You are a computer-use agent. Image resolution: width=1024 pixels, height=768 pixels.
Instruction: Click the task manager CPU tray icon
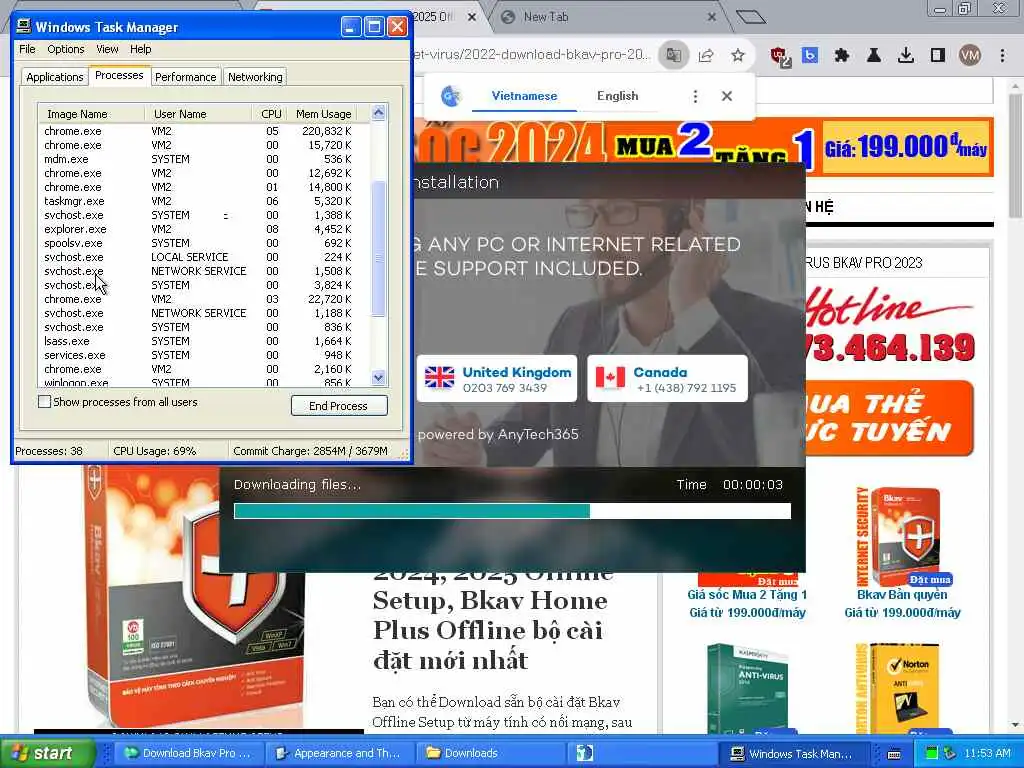click(x=932, y=754)
